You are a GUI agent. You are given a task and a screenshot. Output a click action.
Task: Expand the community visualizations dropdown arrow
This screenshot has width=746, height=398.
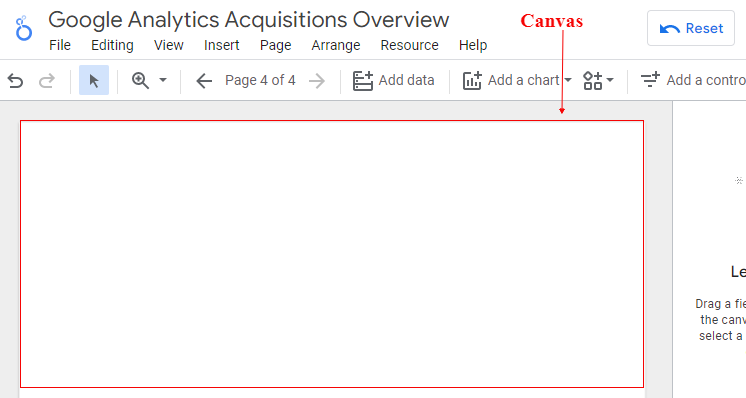click(610, 80)
